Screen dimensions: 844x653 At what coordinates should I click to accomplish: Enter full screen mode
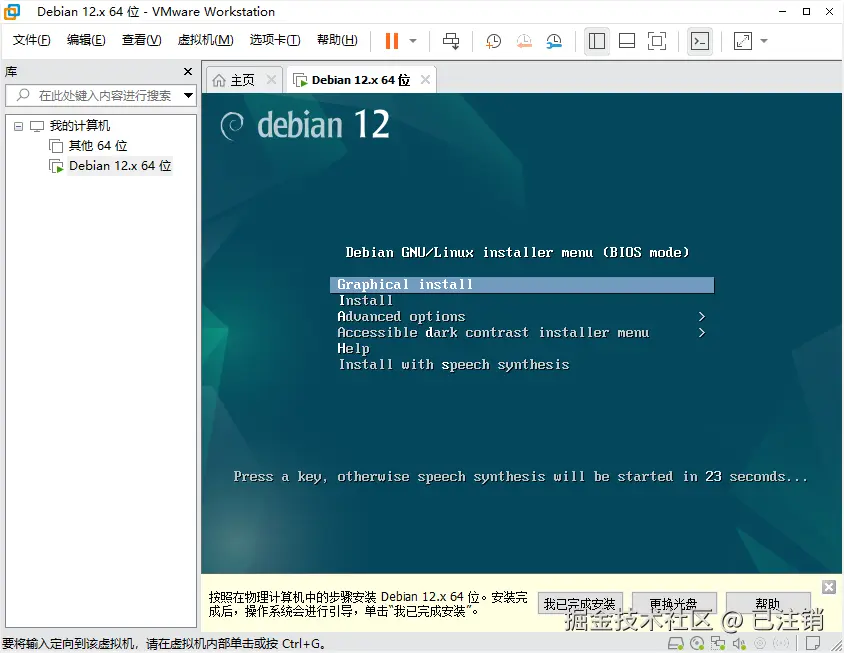(657, 41)
